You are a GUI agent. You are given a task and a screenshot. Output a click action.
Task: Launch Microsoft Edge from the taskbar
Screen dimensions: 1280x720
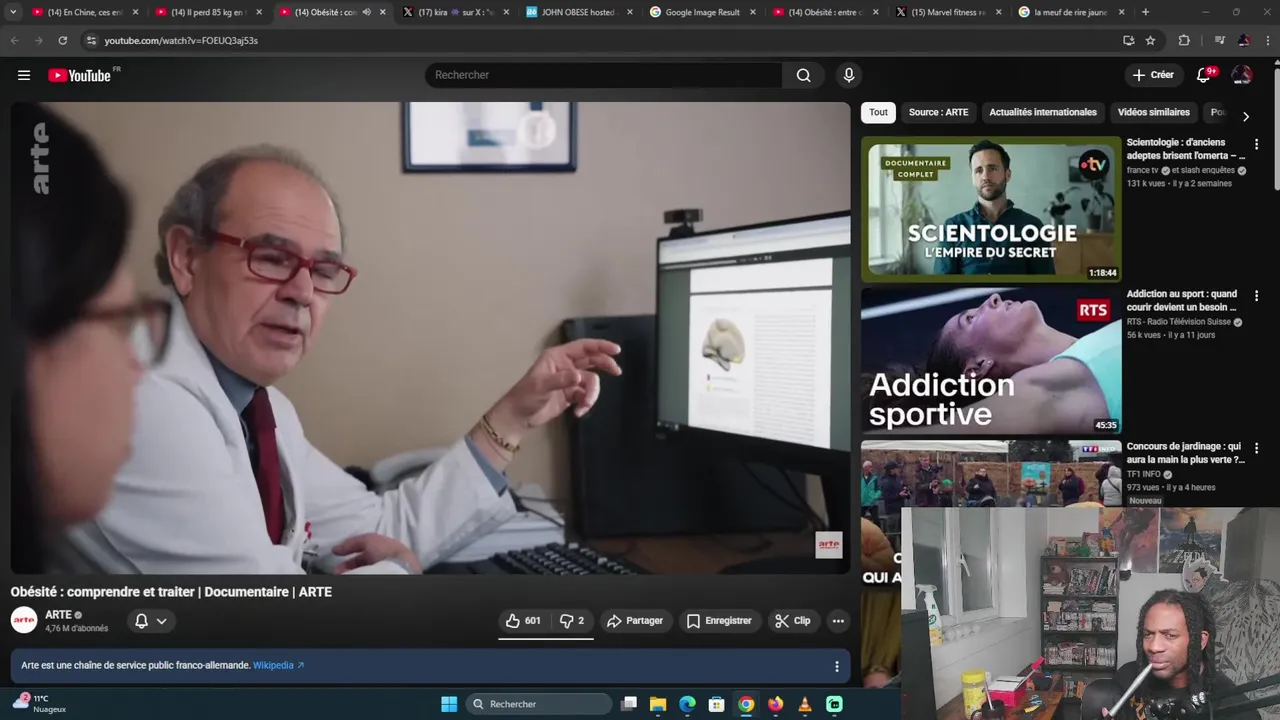(x=687, y=704)
